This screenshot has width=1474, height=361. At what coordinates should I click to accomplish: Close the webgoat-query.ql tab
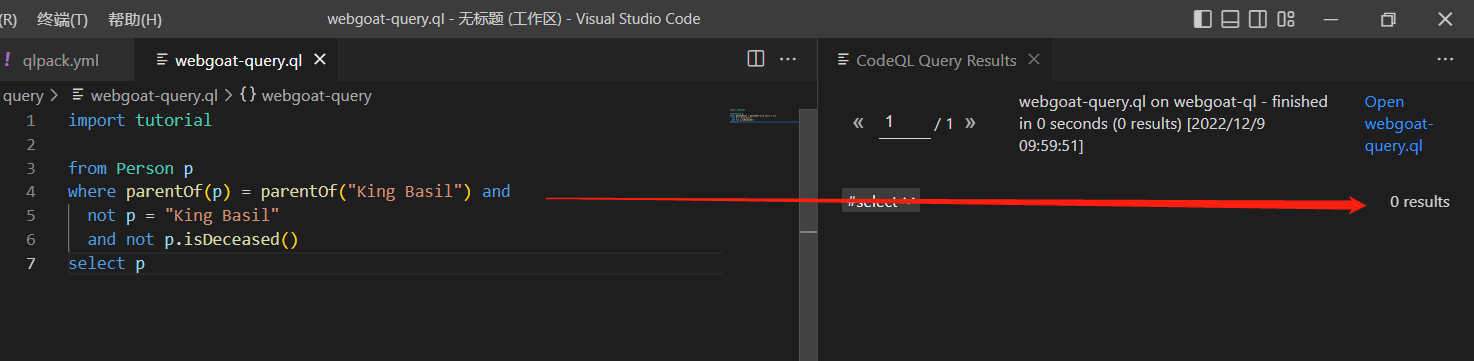320,60
